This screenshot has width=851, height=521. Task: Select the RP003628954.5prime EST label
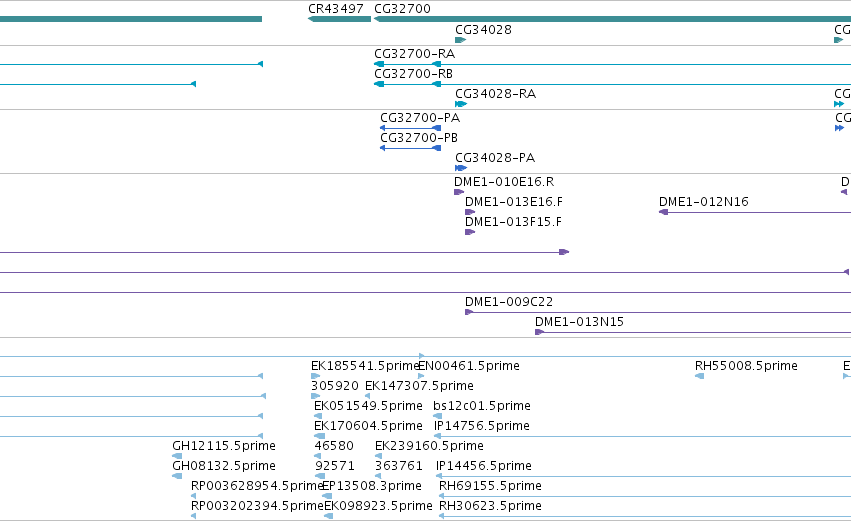(x=257, y=486)
